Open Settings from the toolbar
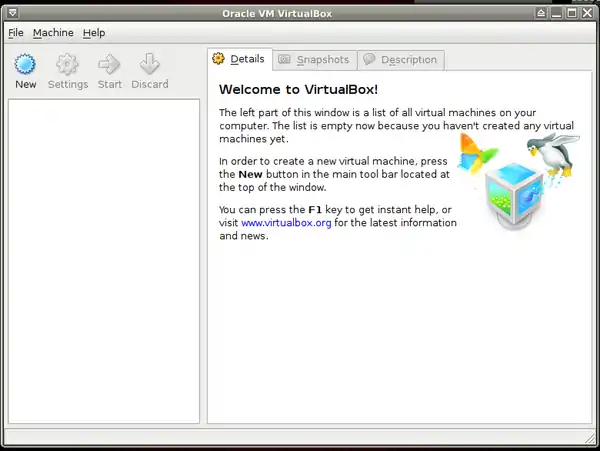The height and width of the screenshot is (451, 600). coord(68,66)
